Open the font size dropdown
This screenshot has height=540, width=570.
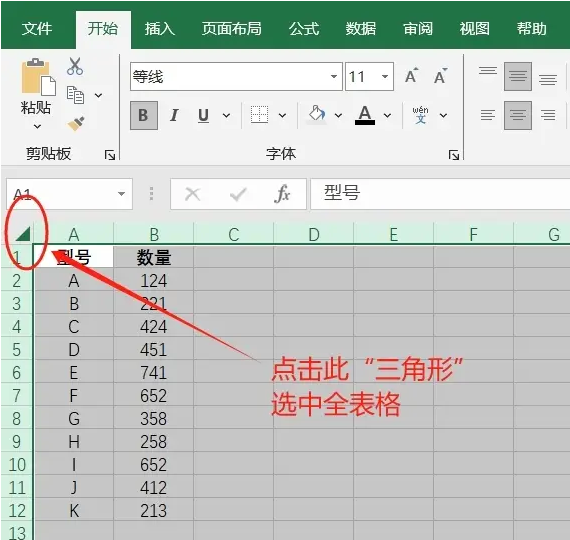click(385, 76)
